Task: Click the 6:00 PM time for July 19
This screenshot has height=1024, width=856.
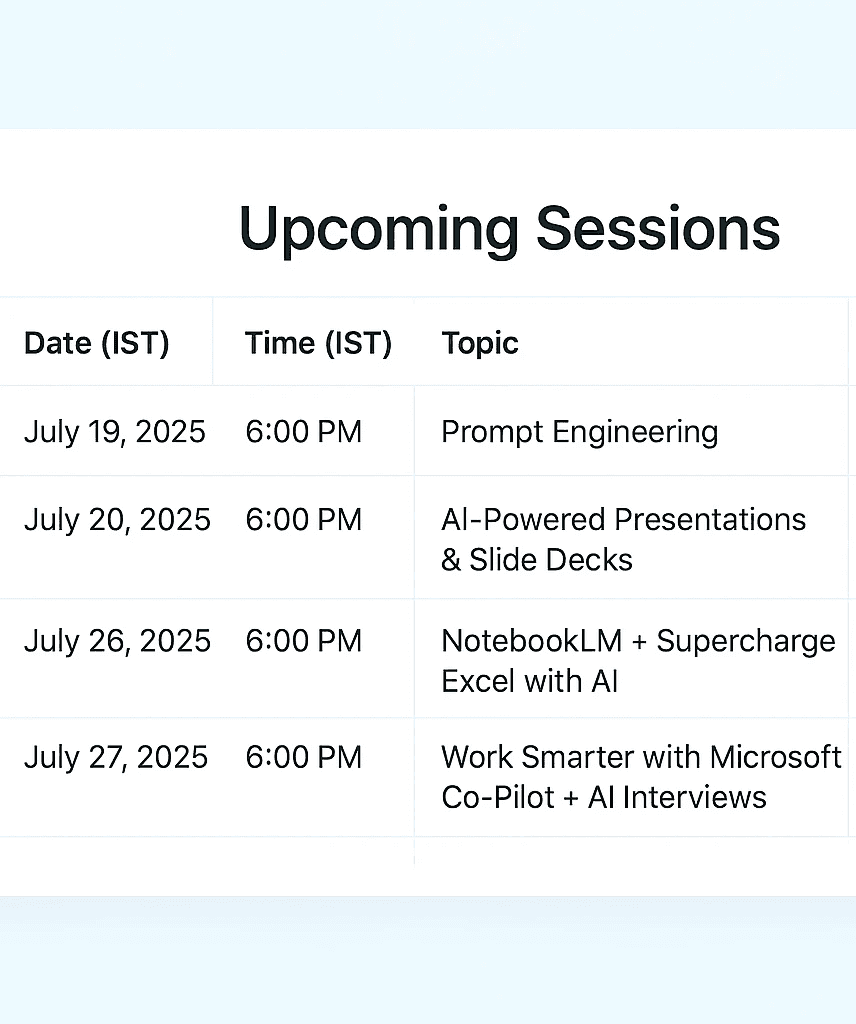Action: tap(304, 432)
